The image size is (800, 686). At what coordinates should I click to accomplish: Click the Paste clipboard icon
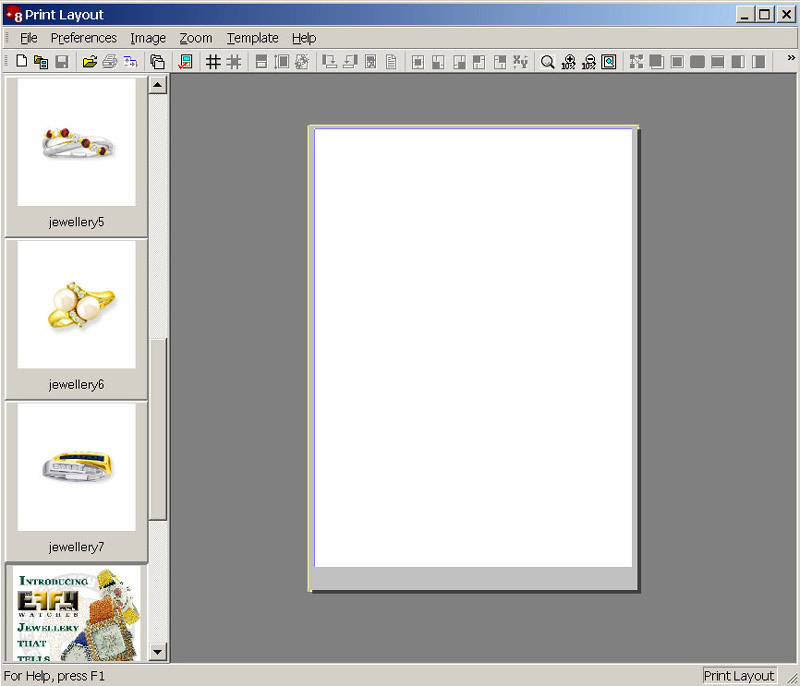click(x=157, y=62)
